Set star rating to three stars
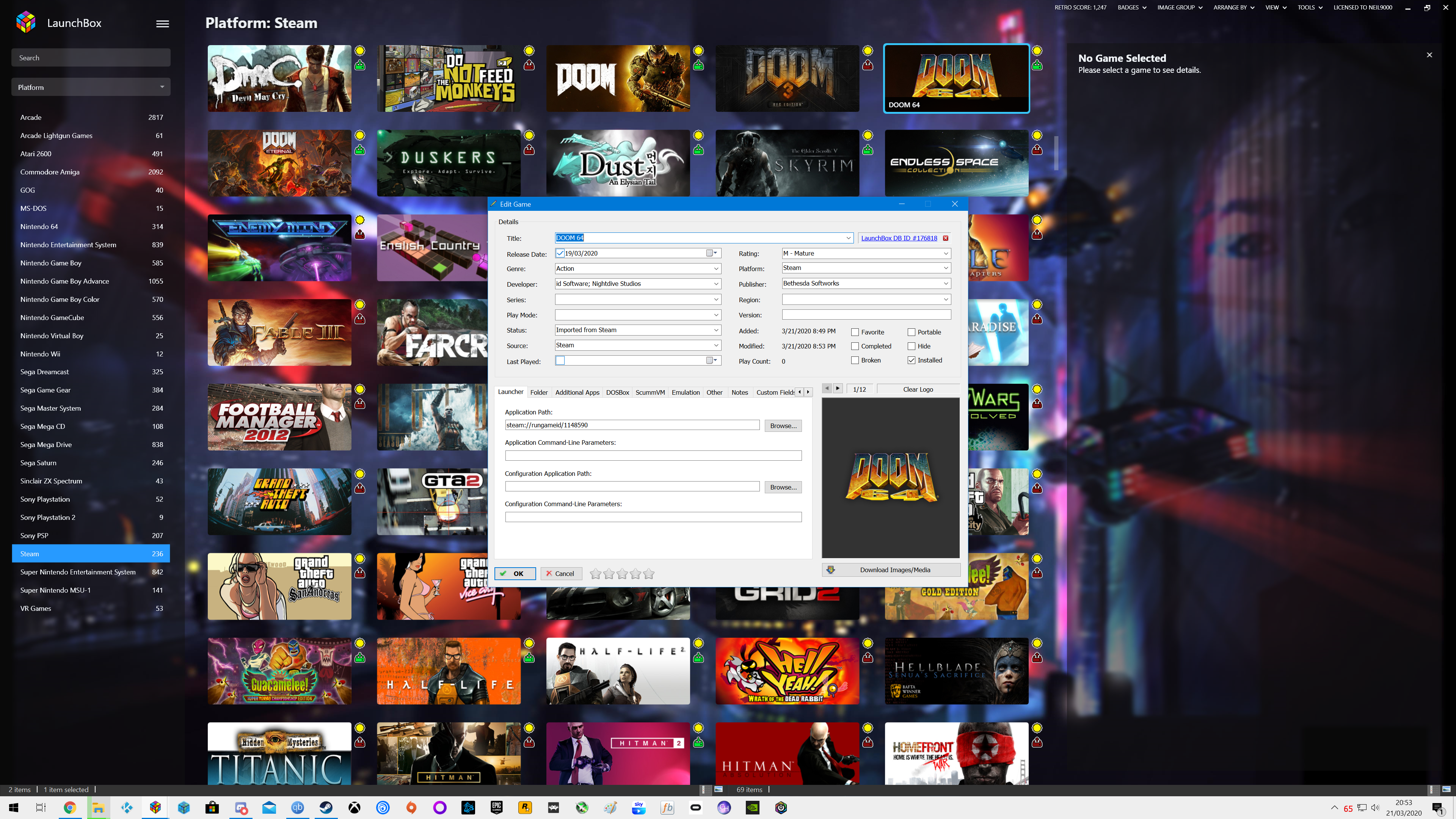The image size is (1456, 819). (x=622, y=574)
